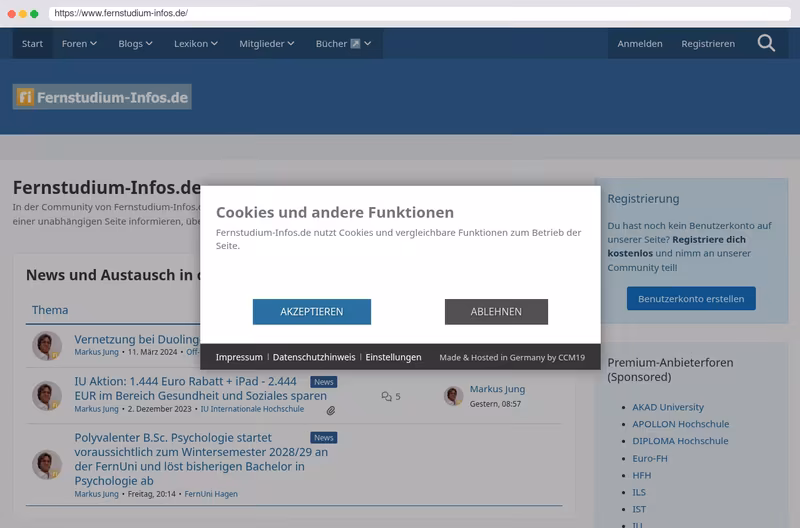Open the site search magnifier icon
Image resolution: width=800 pixels, height=528 pixels.
(x=766, y=43)
